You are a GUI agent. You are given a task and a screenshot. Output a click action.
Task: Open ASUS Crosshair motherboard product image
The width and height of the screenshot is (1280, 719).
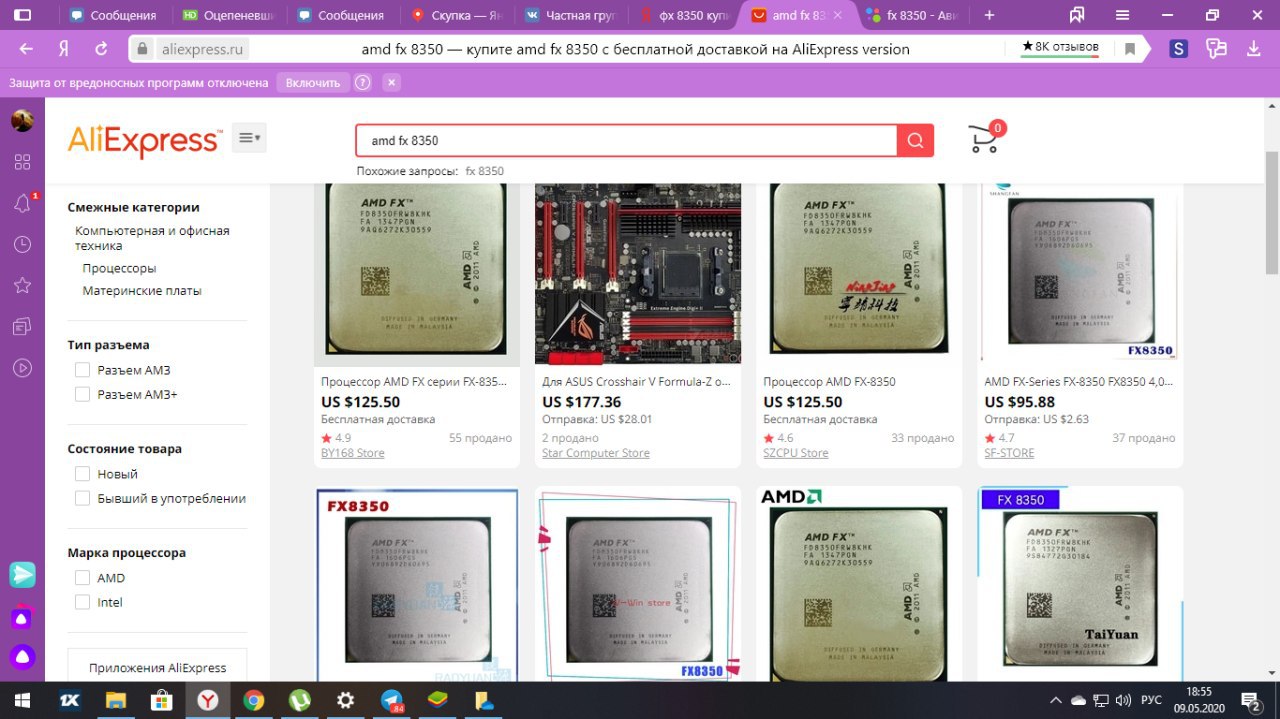point(638,274)
